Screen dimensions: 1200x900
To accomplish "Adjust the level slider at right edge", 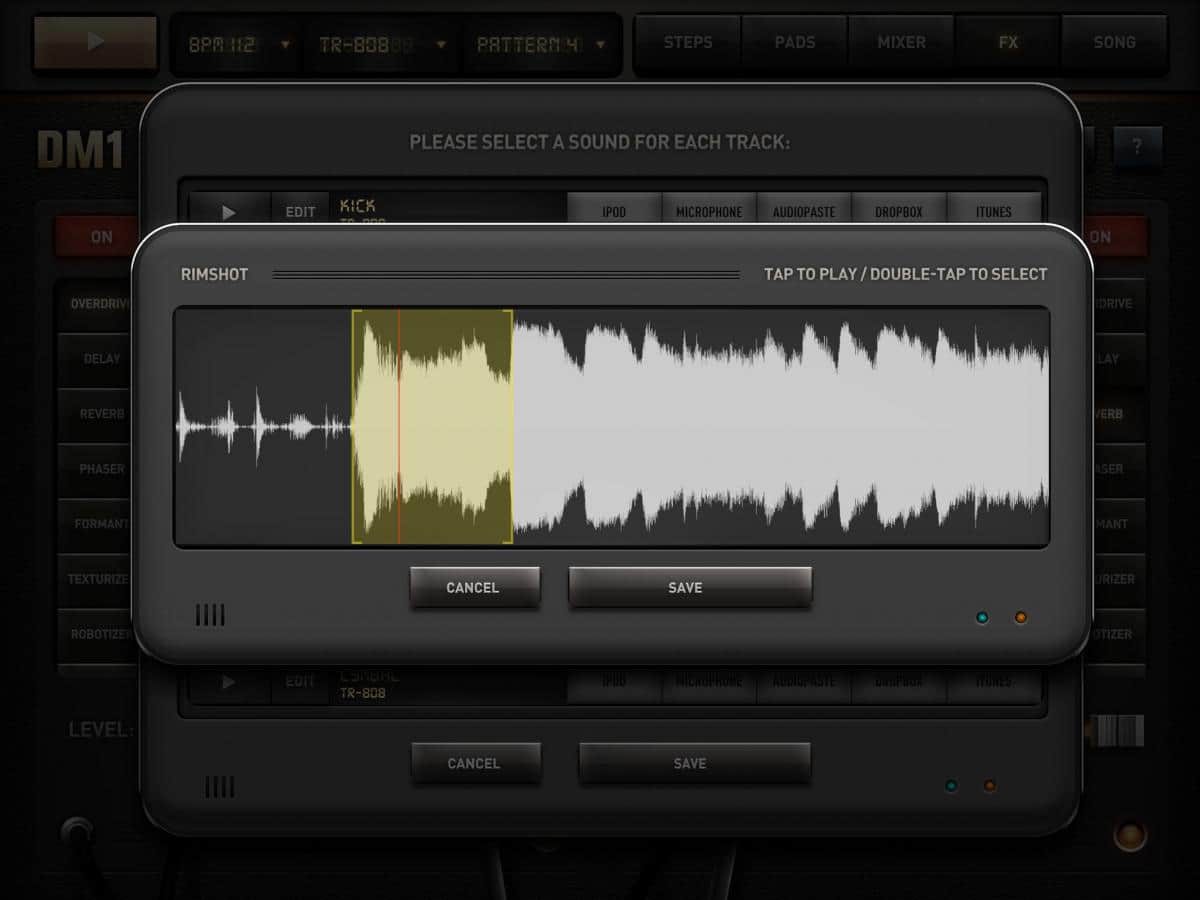I will click(1119, 731).
